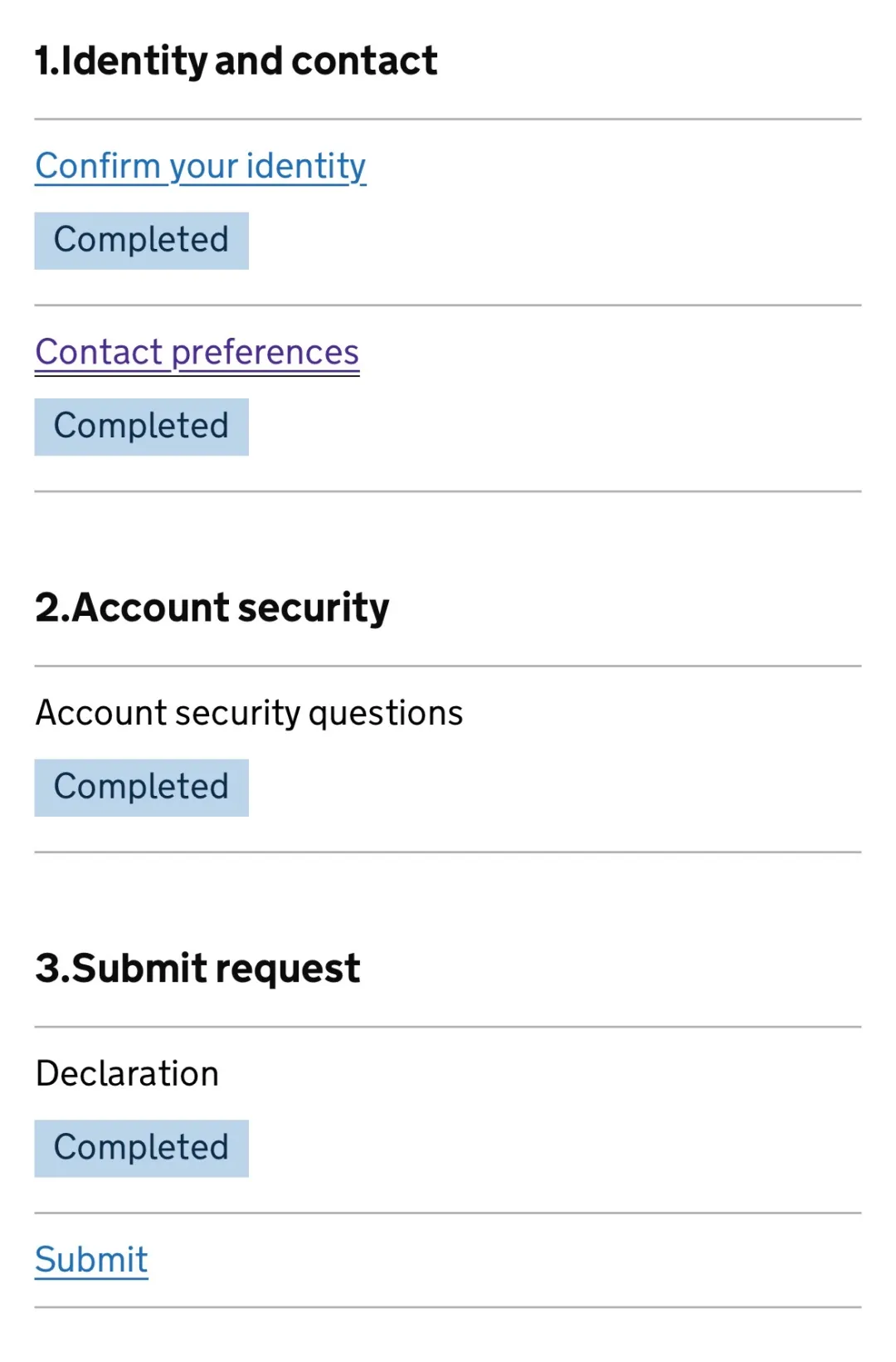Click the Submit link
Viewport: 896px width, 1362px height.
pos(91,1259)
